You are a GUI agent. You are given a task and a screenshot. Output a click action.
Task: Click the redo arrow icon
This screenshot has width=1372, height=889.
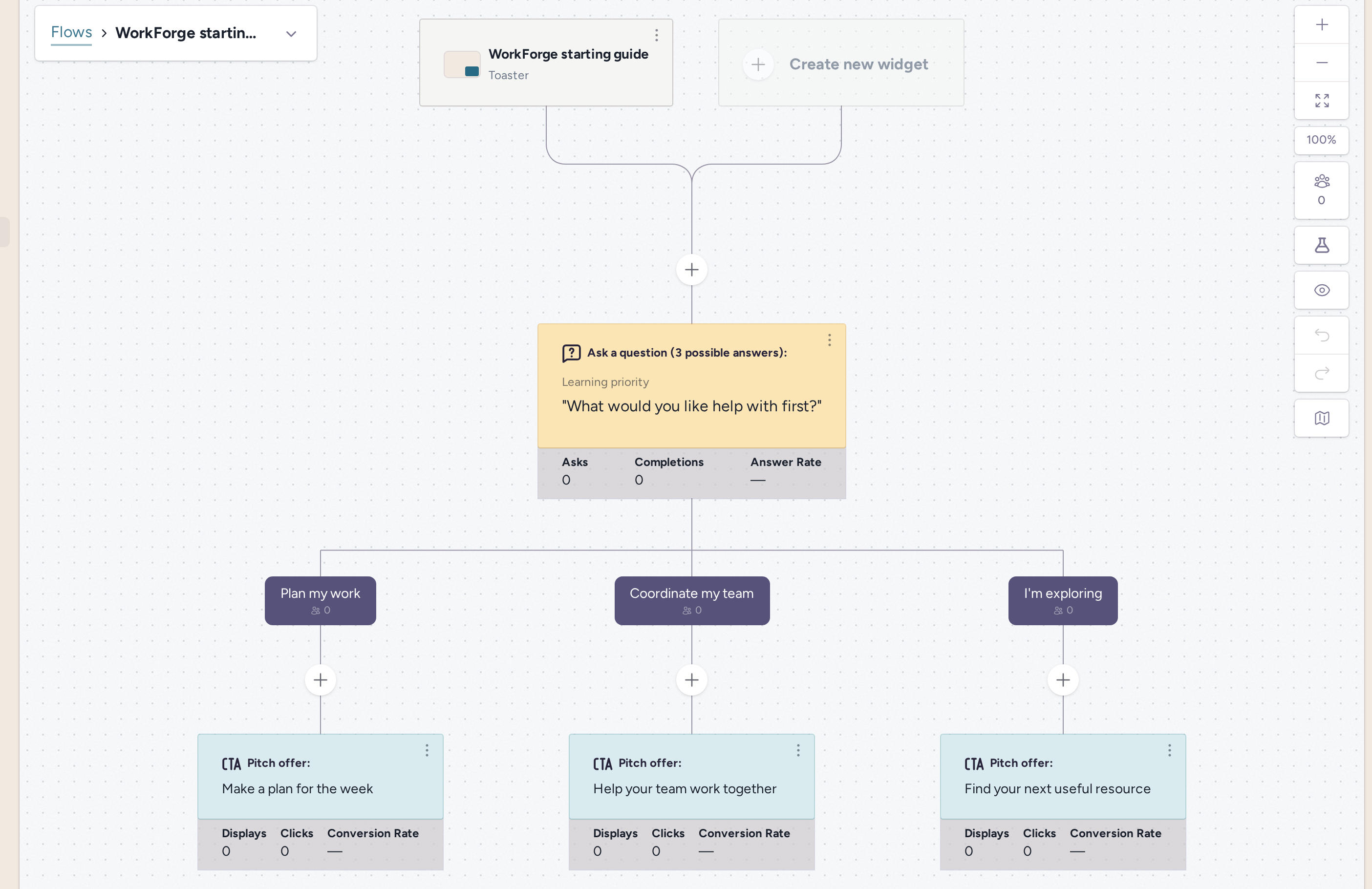coord(1321,373)
